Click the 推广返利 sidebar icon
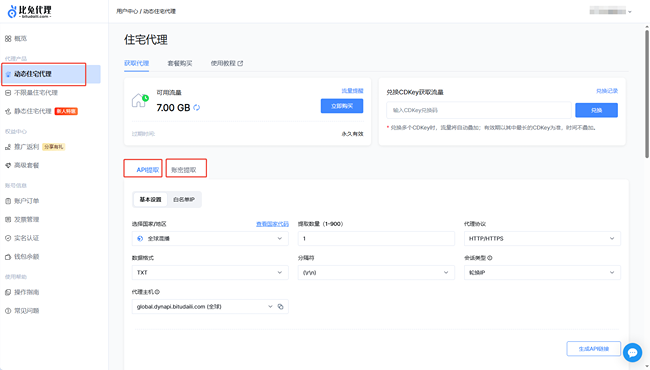The width and height of the screenshot is (650, 370). coord(8,147)
